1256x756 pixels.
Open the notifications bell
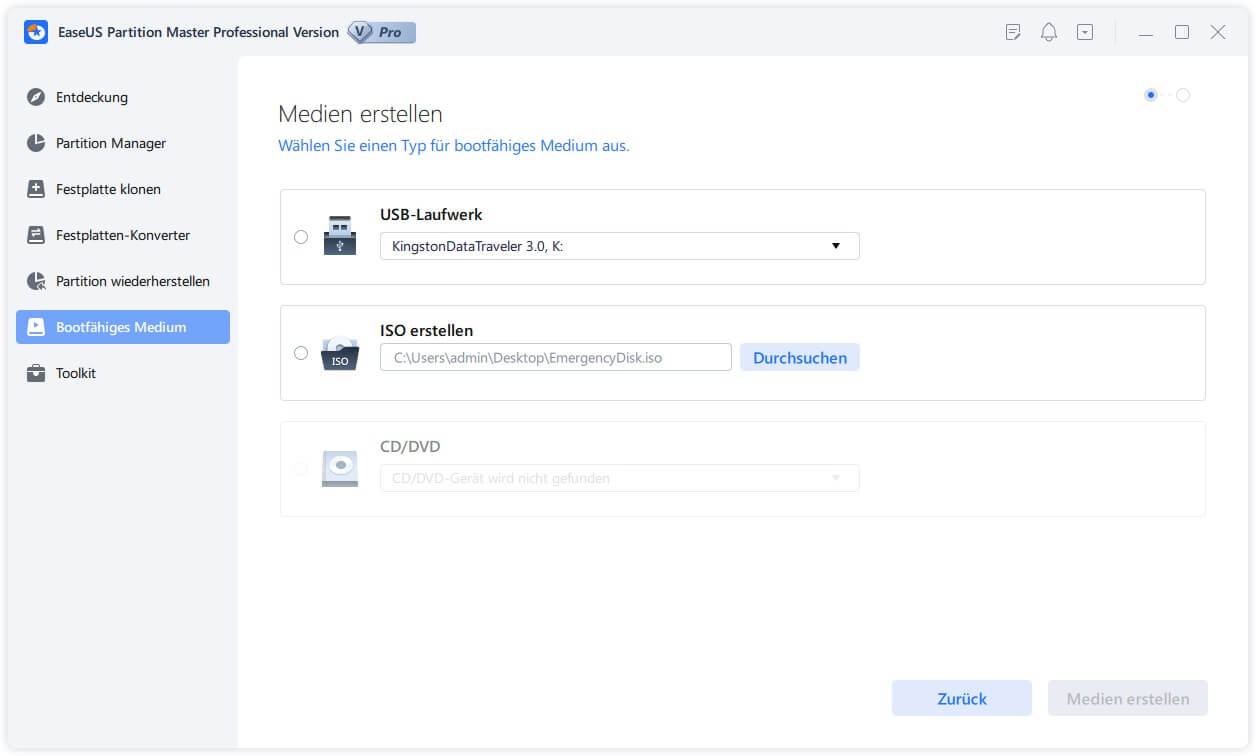[1049, 32]
